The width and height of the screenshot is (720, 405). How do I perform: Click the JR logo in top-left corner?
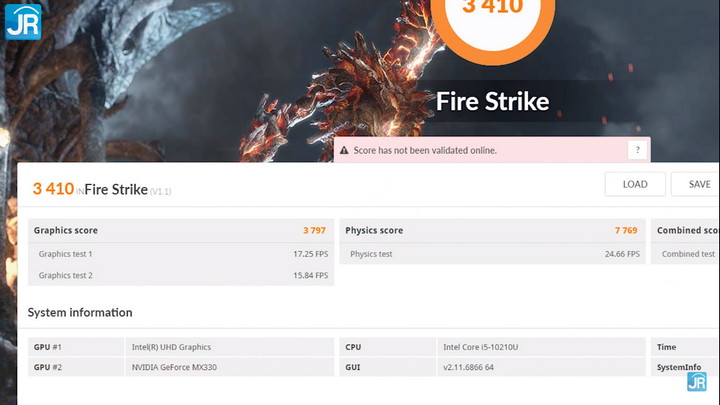click(x=23, y=22)
